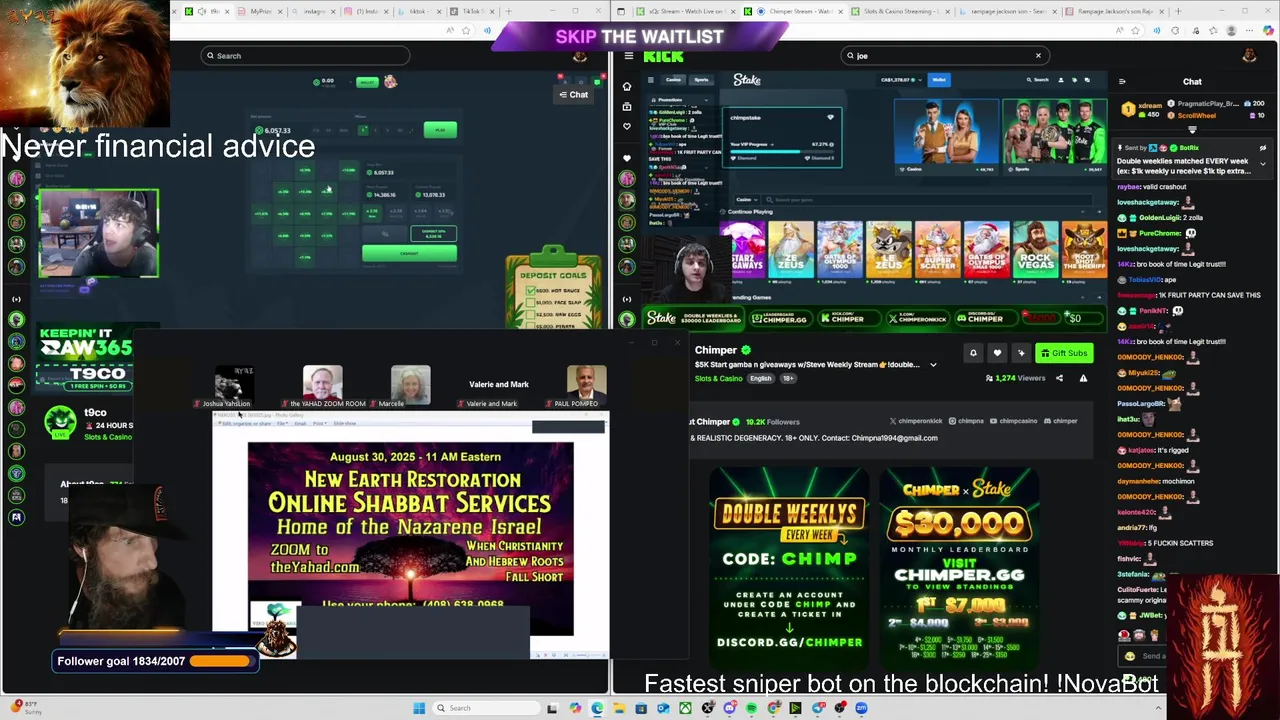Open chimperonkick X social link
The width and height of the screenshot is (1280, 720).
pos(917,421)
